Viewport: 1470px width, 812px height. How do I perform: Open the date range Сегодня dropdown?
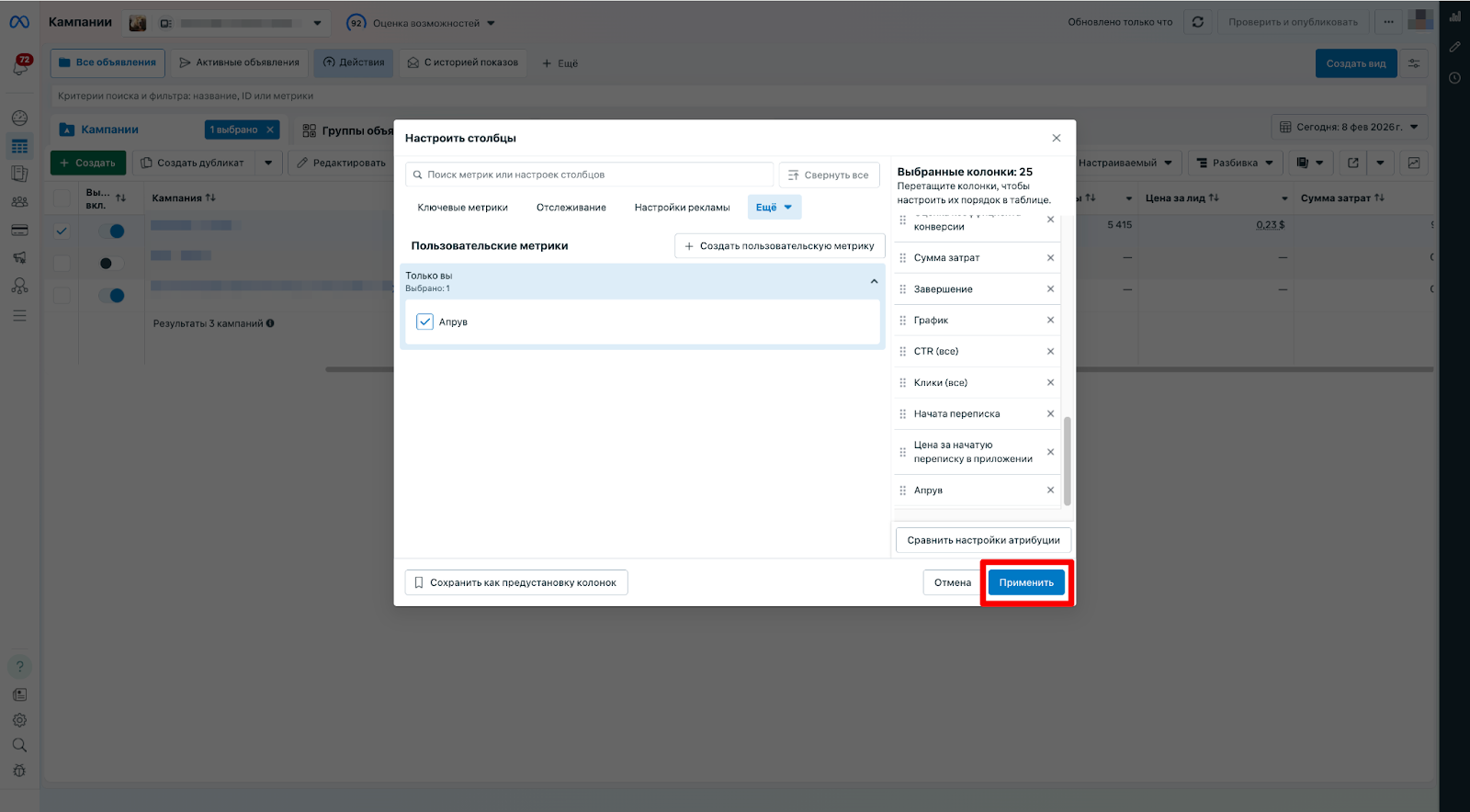1349,127
